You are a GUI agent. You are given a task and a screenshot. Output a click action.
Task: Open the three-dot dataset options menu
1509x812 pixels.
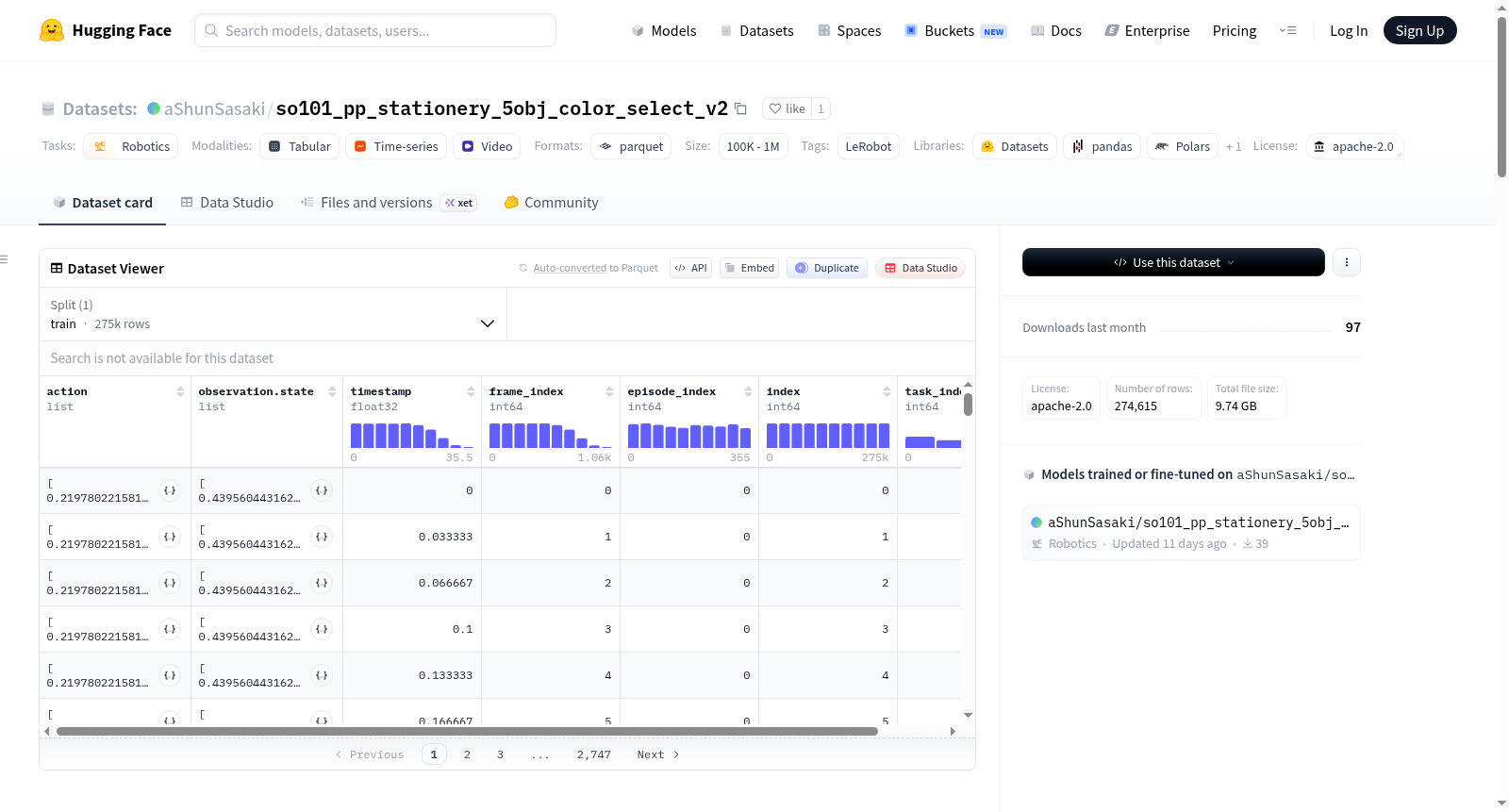coord(1347,262)
